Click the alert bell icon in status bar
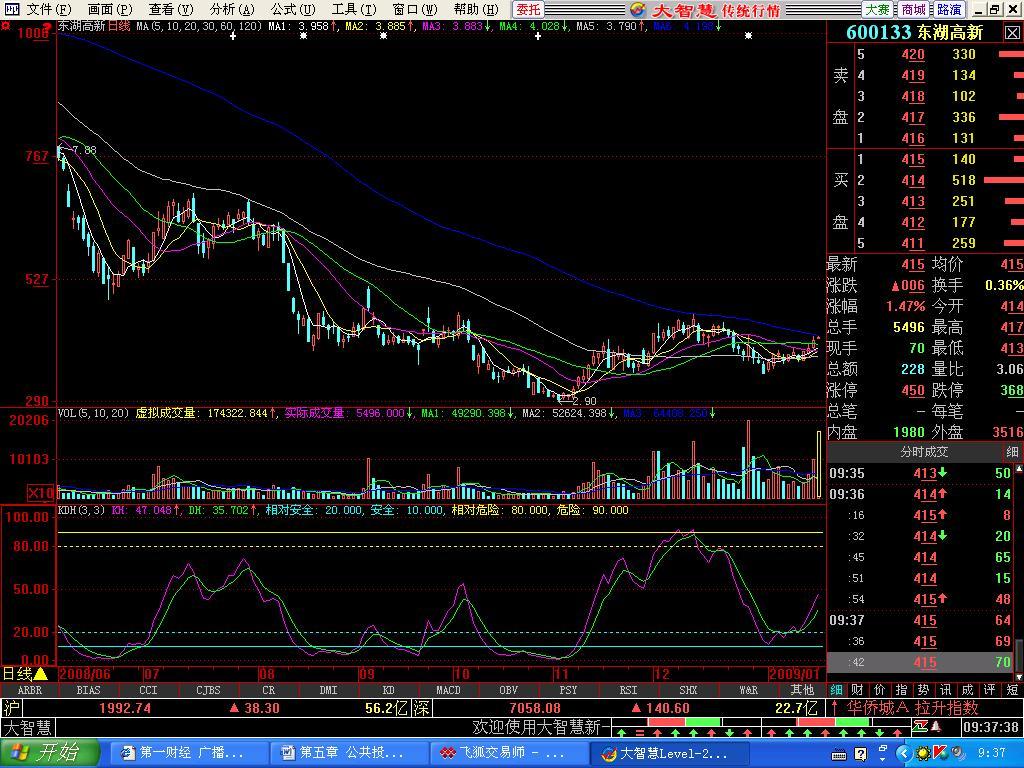This screenshot has width=1024, height=768. pyautogui.click(x=936, y=726)
